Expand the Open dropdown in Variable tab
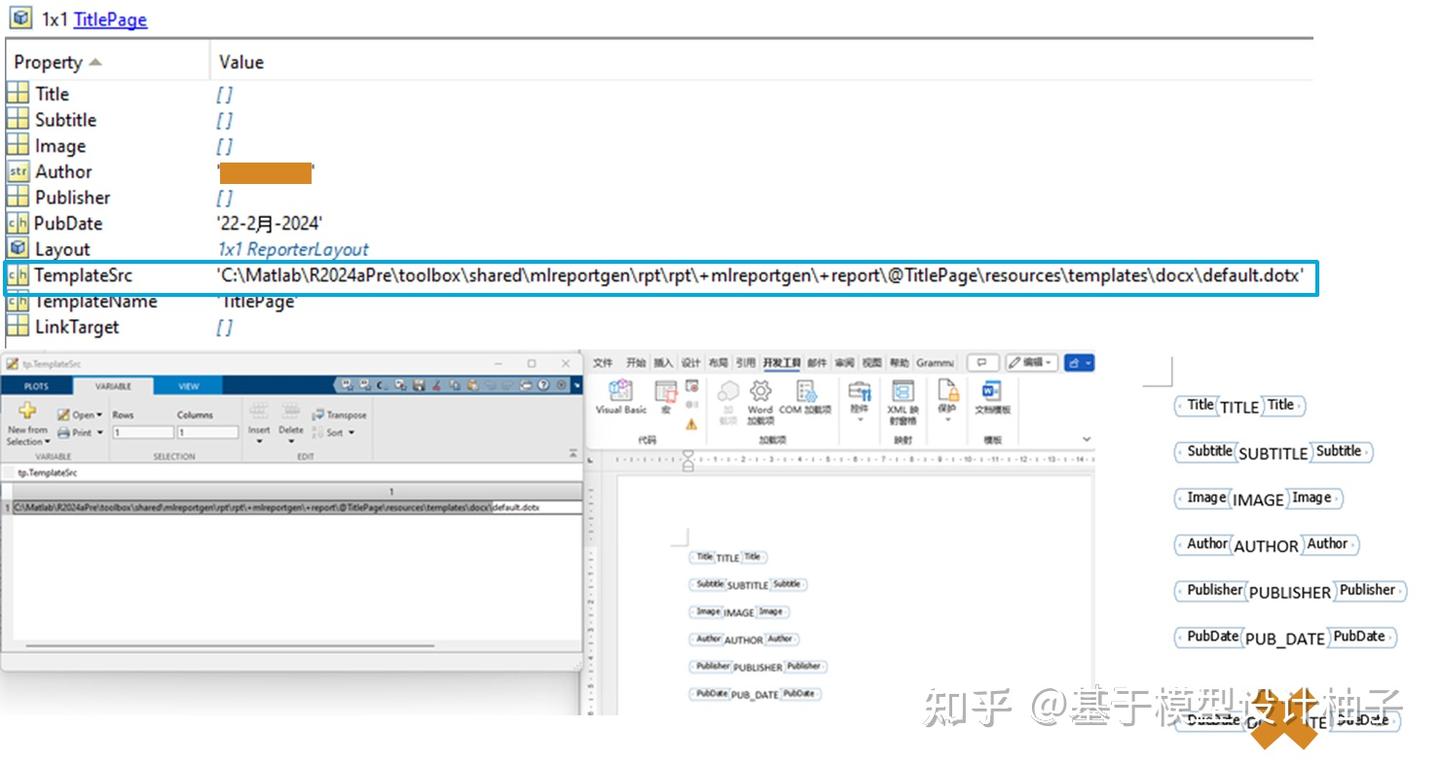This screenshot has height=766, width=1440. pos(97,414)
